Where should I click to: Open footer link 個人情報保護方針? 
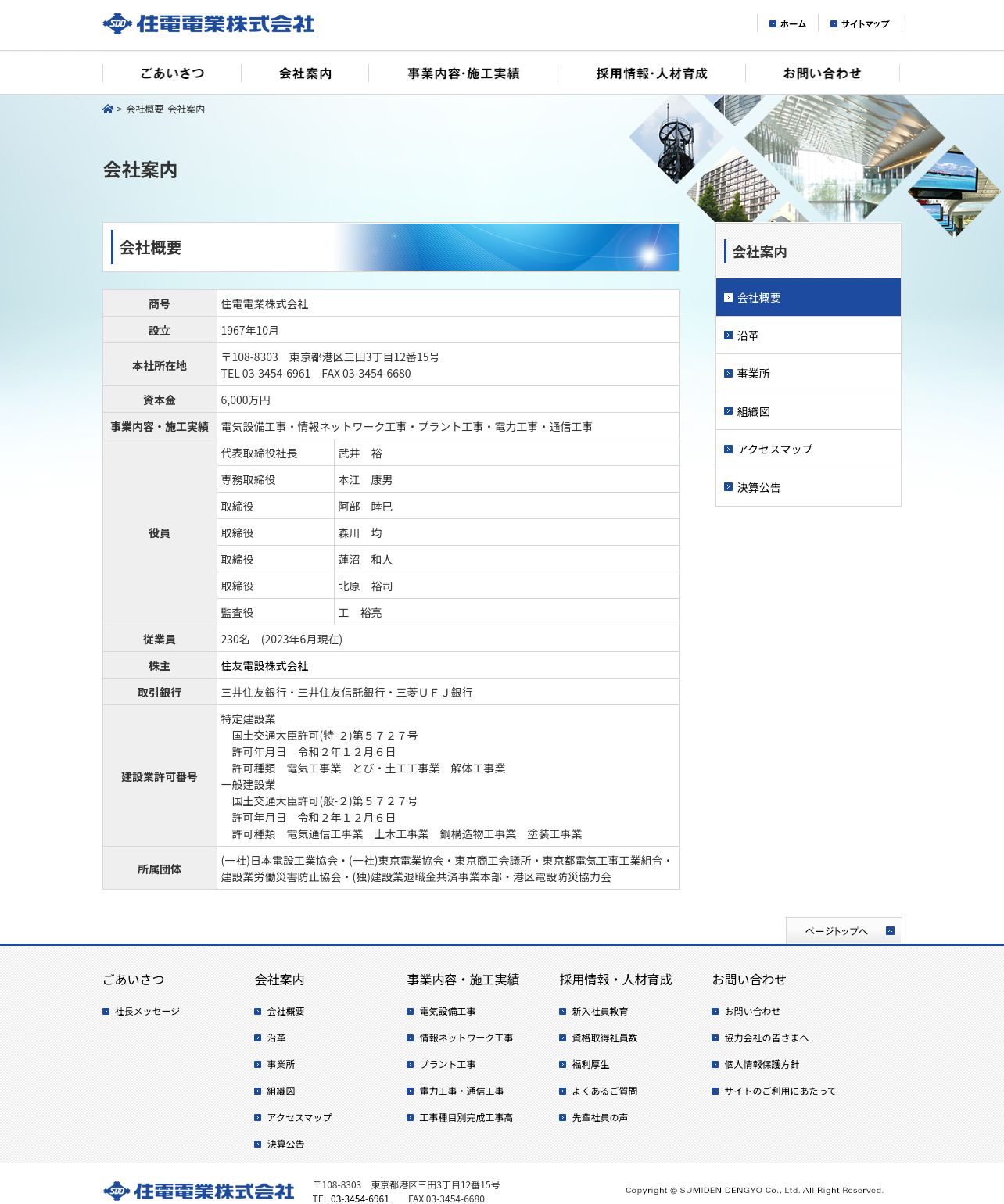tap(762, 1065)
